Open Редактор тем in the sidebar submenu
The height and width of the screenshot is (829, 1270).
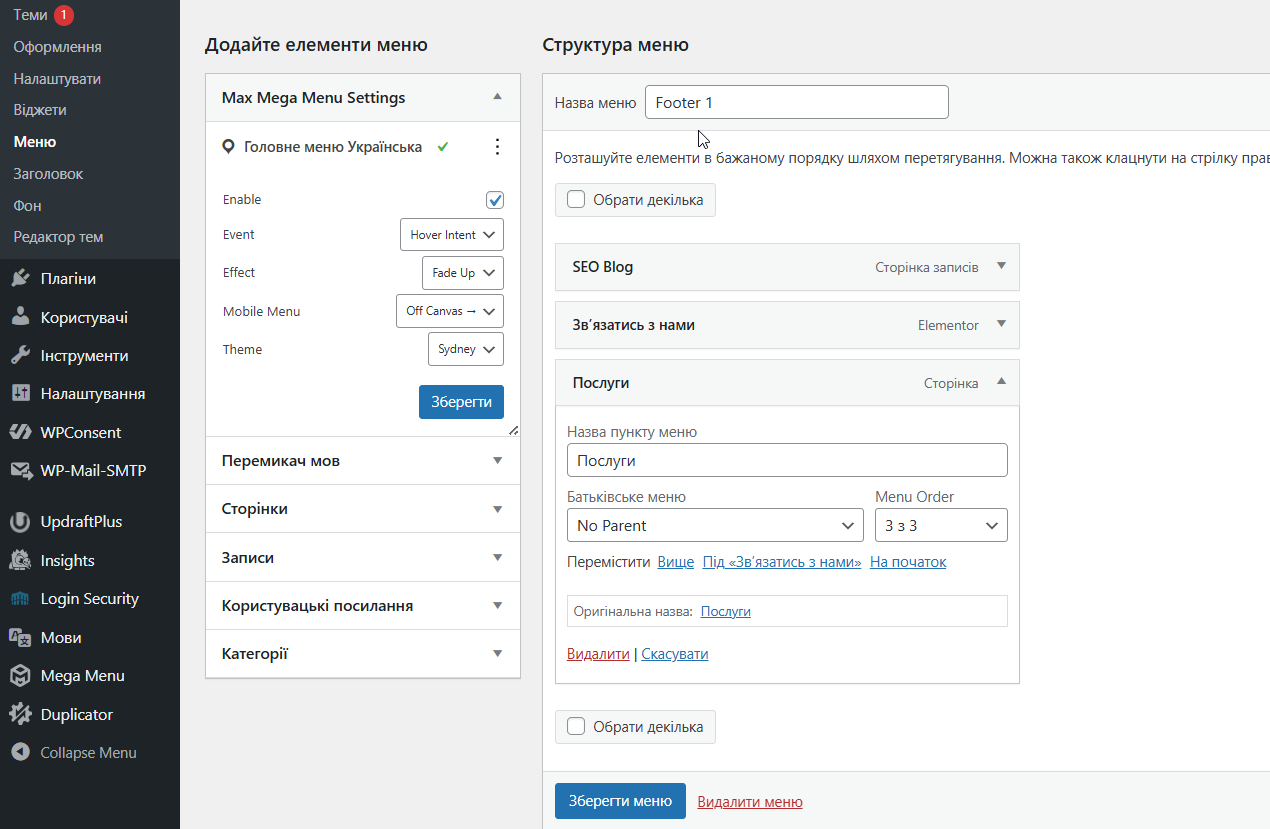point(58,237)
